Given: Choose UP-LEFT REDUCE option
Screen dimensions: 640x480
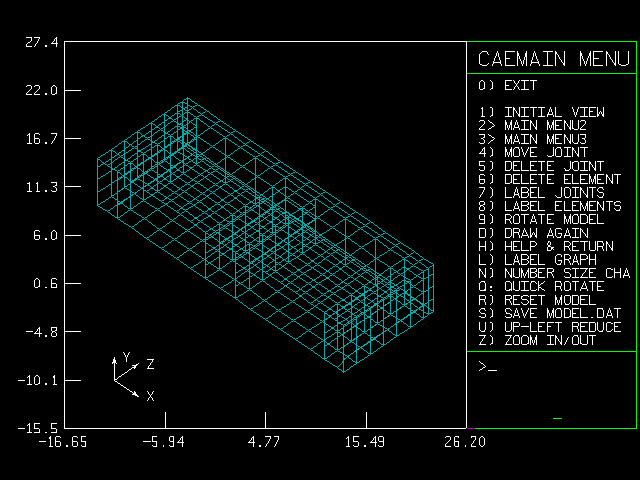Looking at the screenshot, I should click(x=549, y=327).
